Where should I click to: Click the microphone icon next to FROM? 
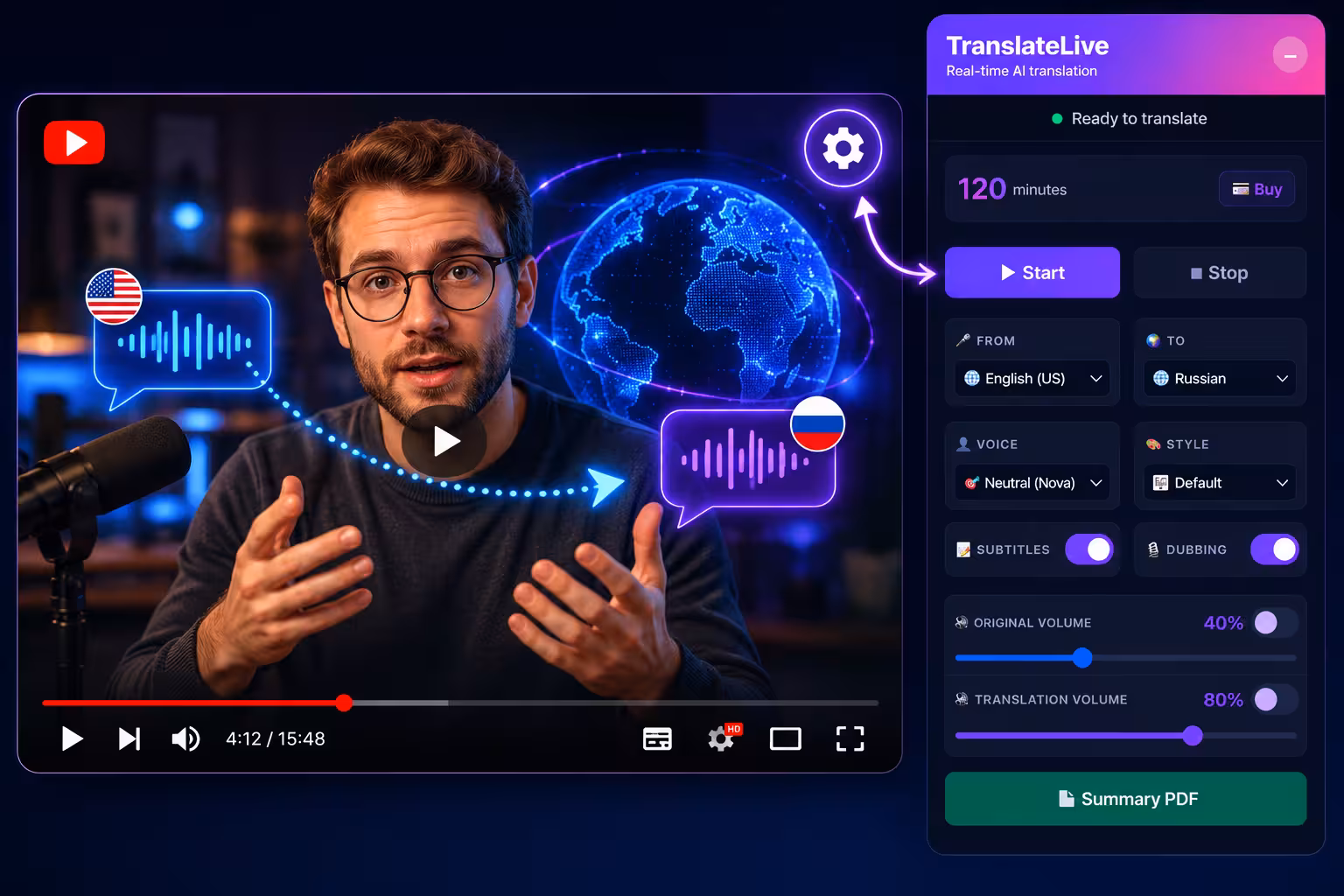tap(963, 340)
